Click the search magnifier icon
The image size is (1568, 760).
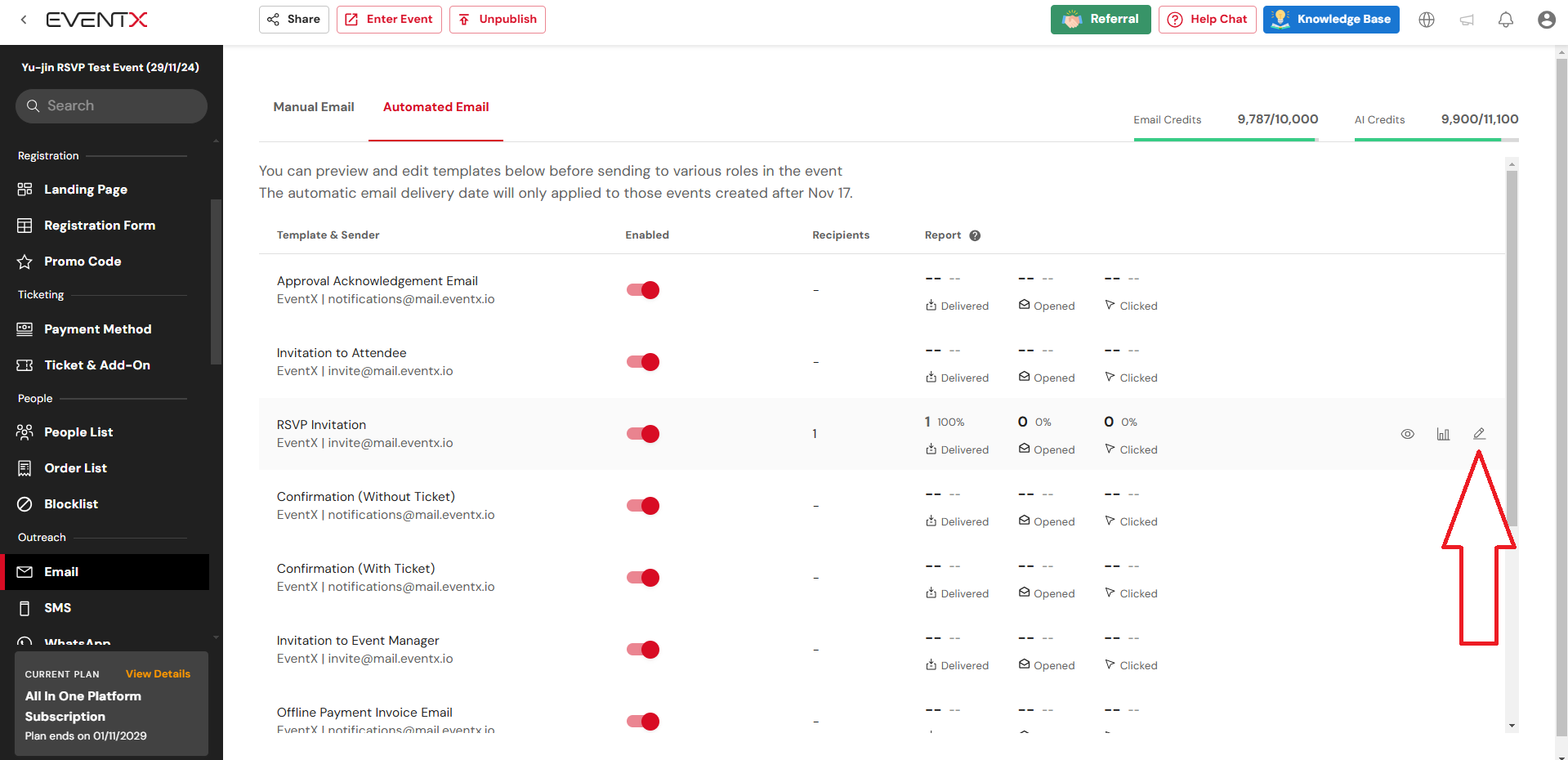point(33,106)
